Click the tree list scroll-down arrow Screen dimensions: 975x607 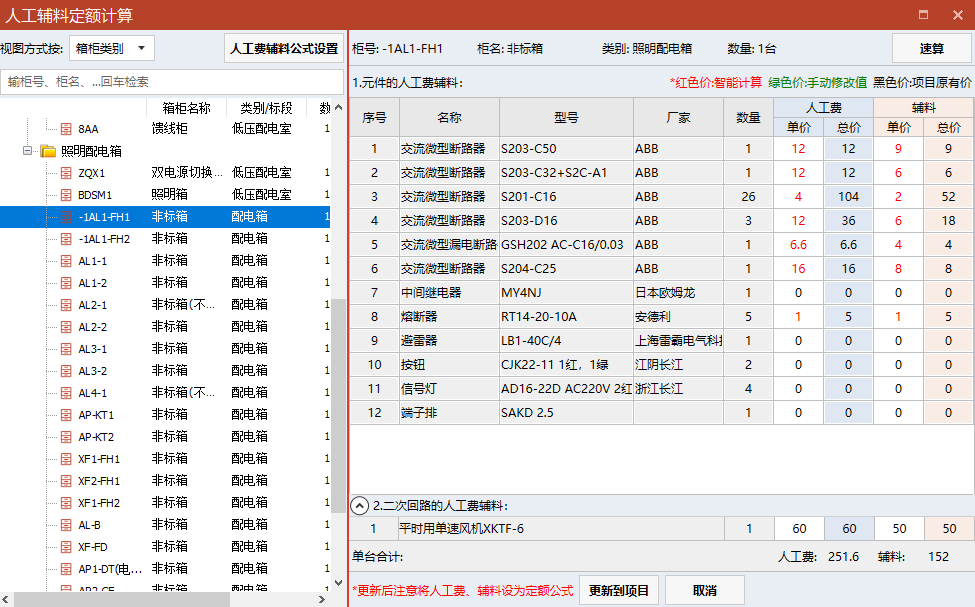tap(338, 583)
